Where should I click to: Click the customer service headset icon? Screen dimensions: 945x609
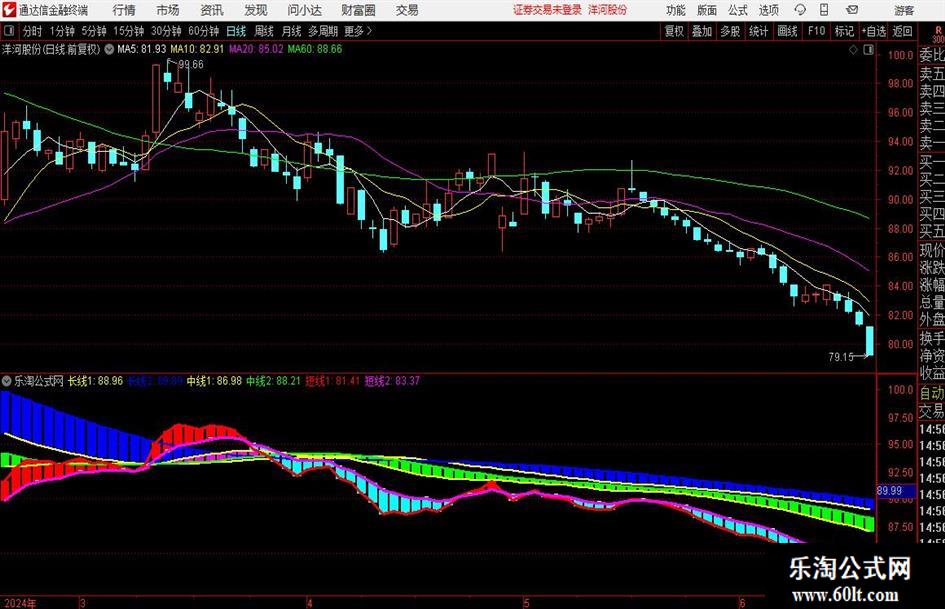[x=800, y=10]
